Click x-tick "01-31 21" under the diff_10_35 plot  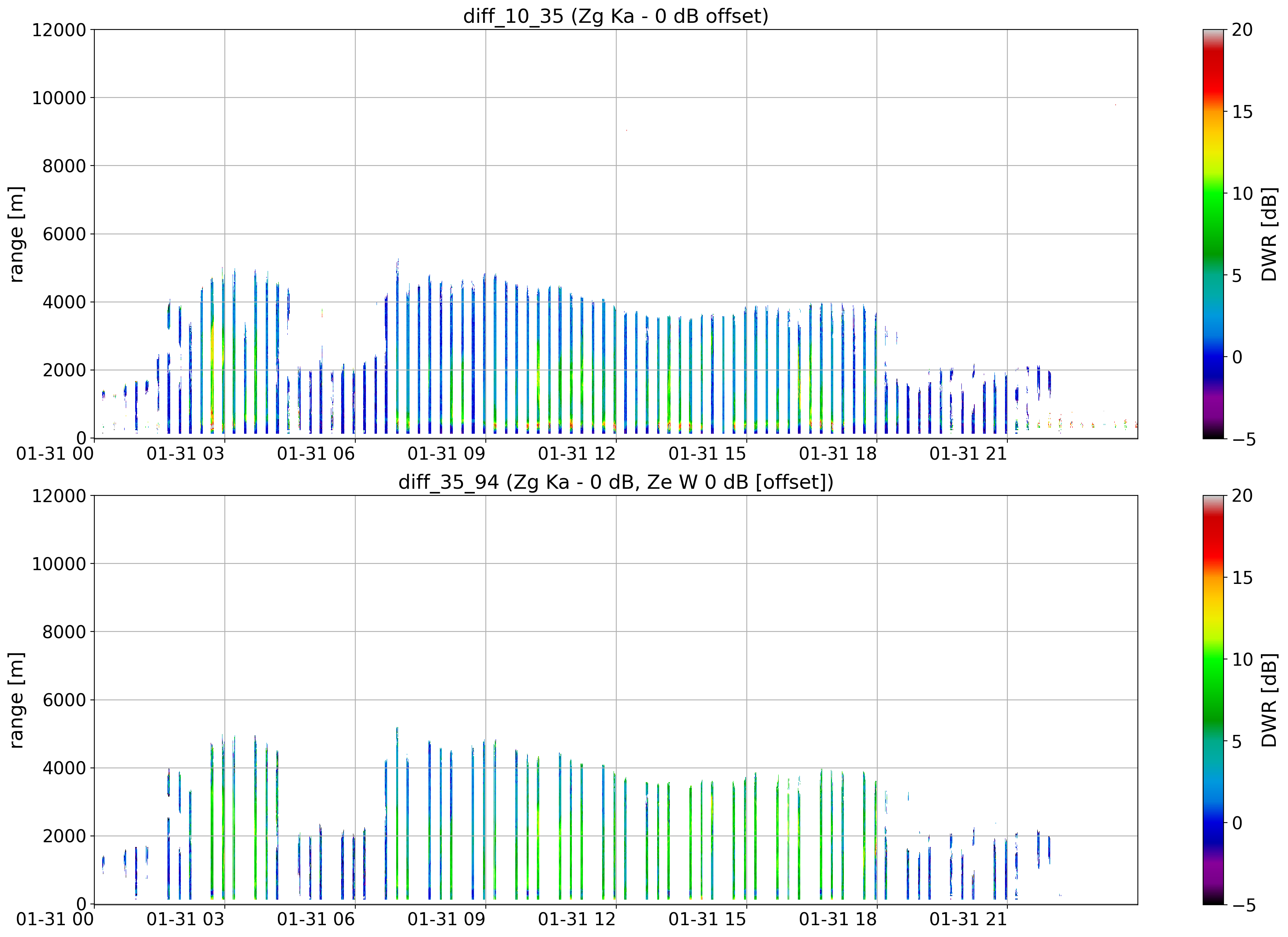pos(968,453)
